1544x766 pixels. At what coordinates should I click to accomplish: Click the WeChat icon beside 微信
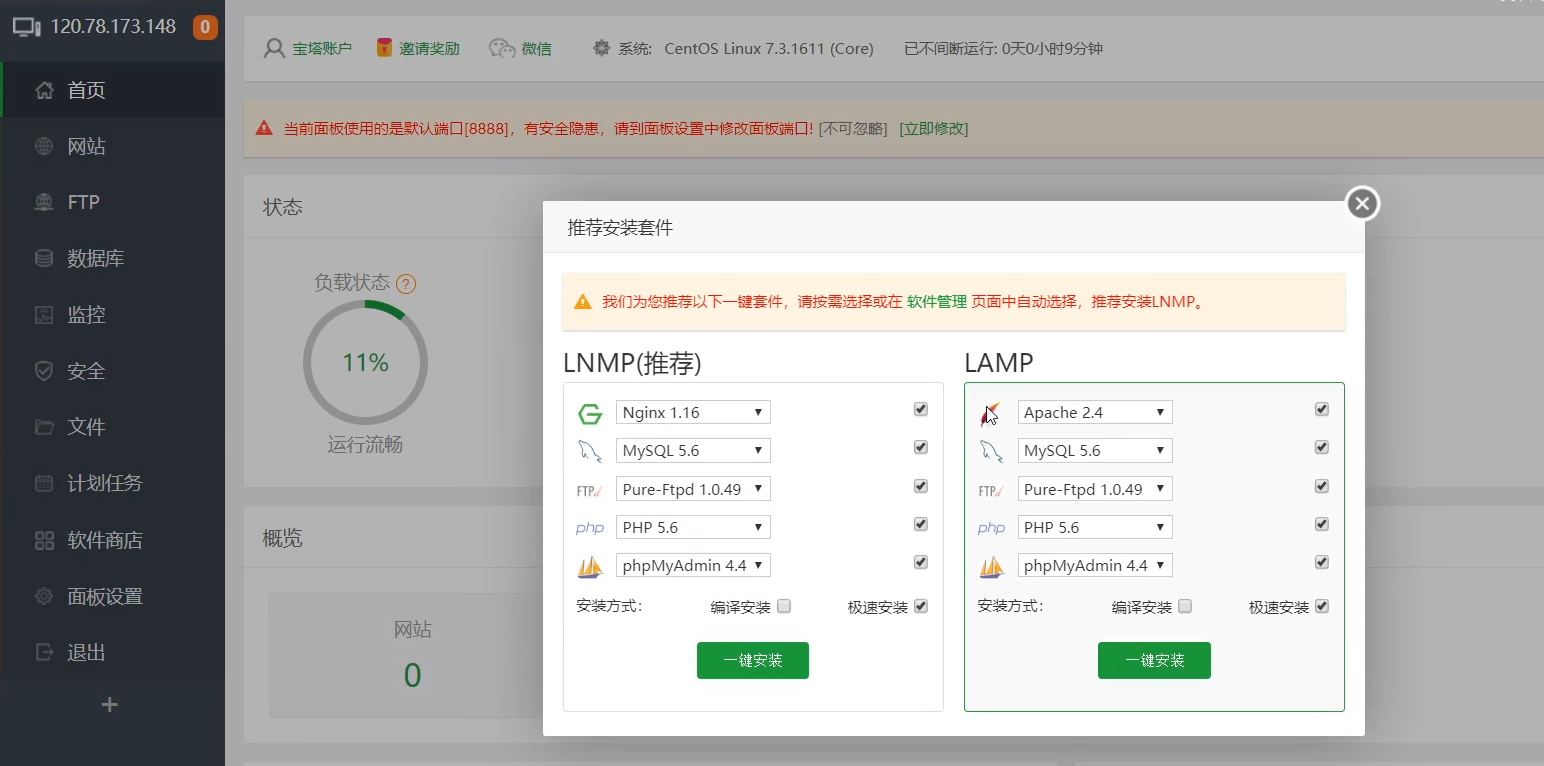pos(502,48)
